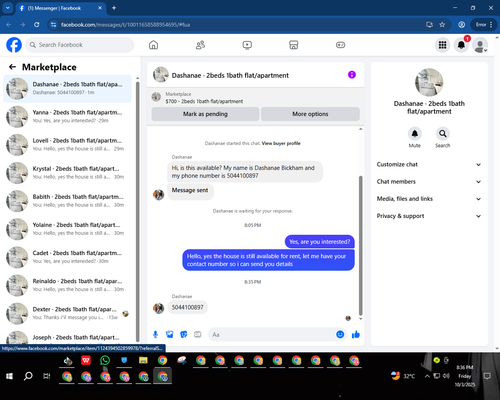Open Babith conversation
Screen dimensions: 500x400
click(67, 201)
